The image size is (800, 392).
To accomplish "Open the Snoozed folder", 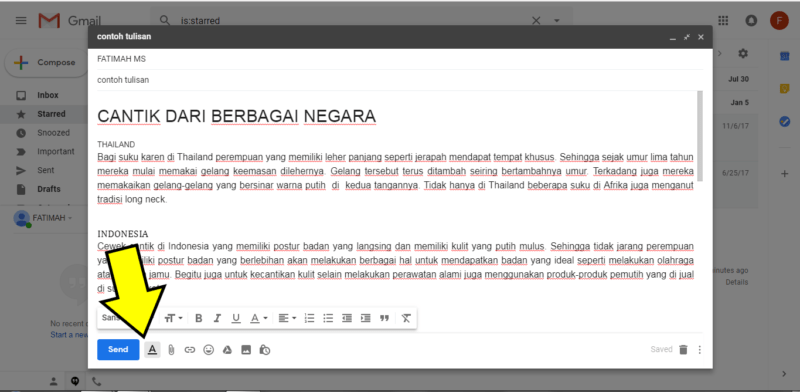I will (x=53, y=133).
